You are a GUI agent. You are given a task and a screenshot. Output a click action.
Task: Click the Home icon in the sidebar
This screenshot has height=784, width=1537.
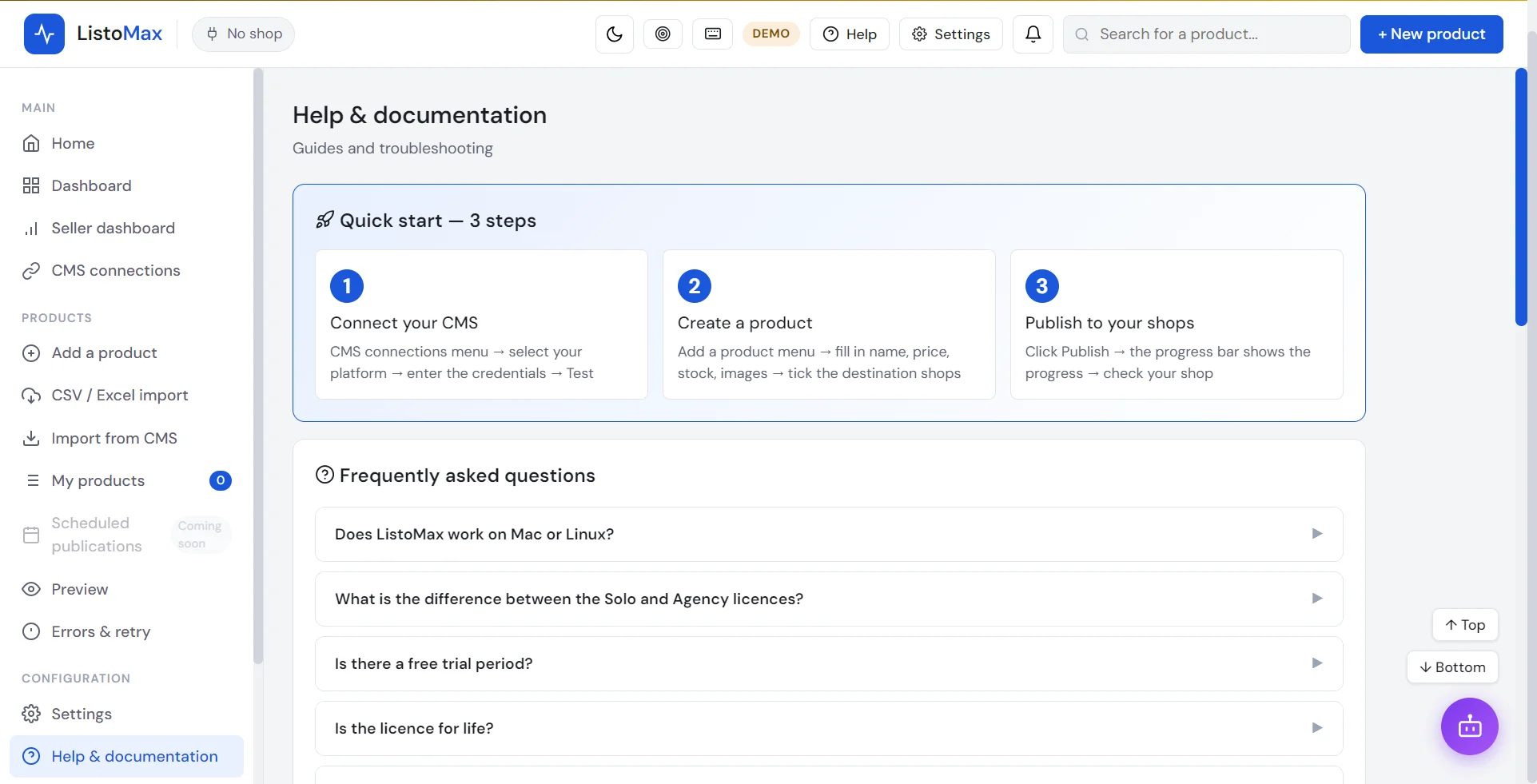click(31, 144)
